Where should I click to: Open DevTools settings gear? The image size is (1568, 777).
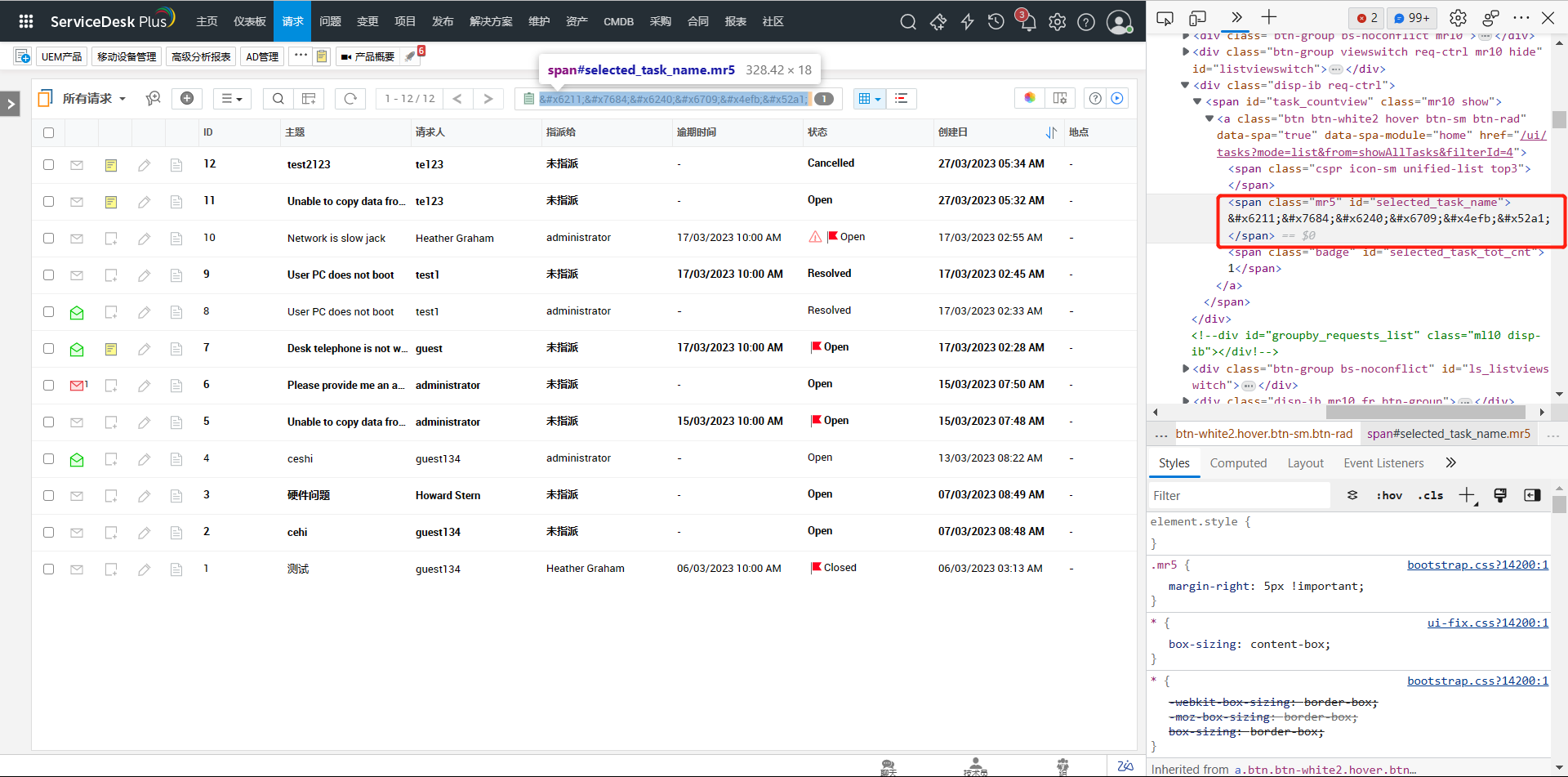[1458, 17]
